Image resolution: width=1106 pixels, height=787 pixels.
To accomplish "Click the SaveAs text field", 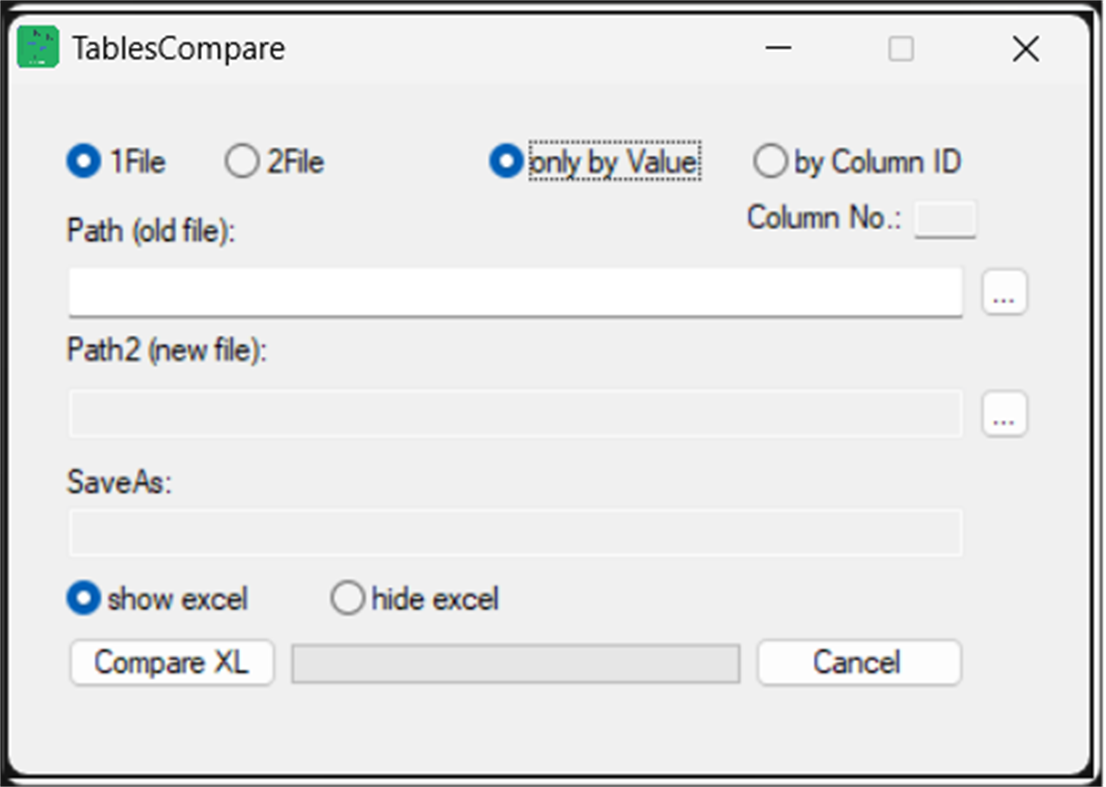I will [x=515, y=532].
